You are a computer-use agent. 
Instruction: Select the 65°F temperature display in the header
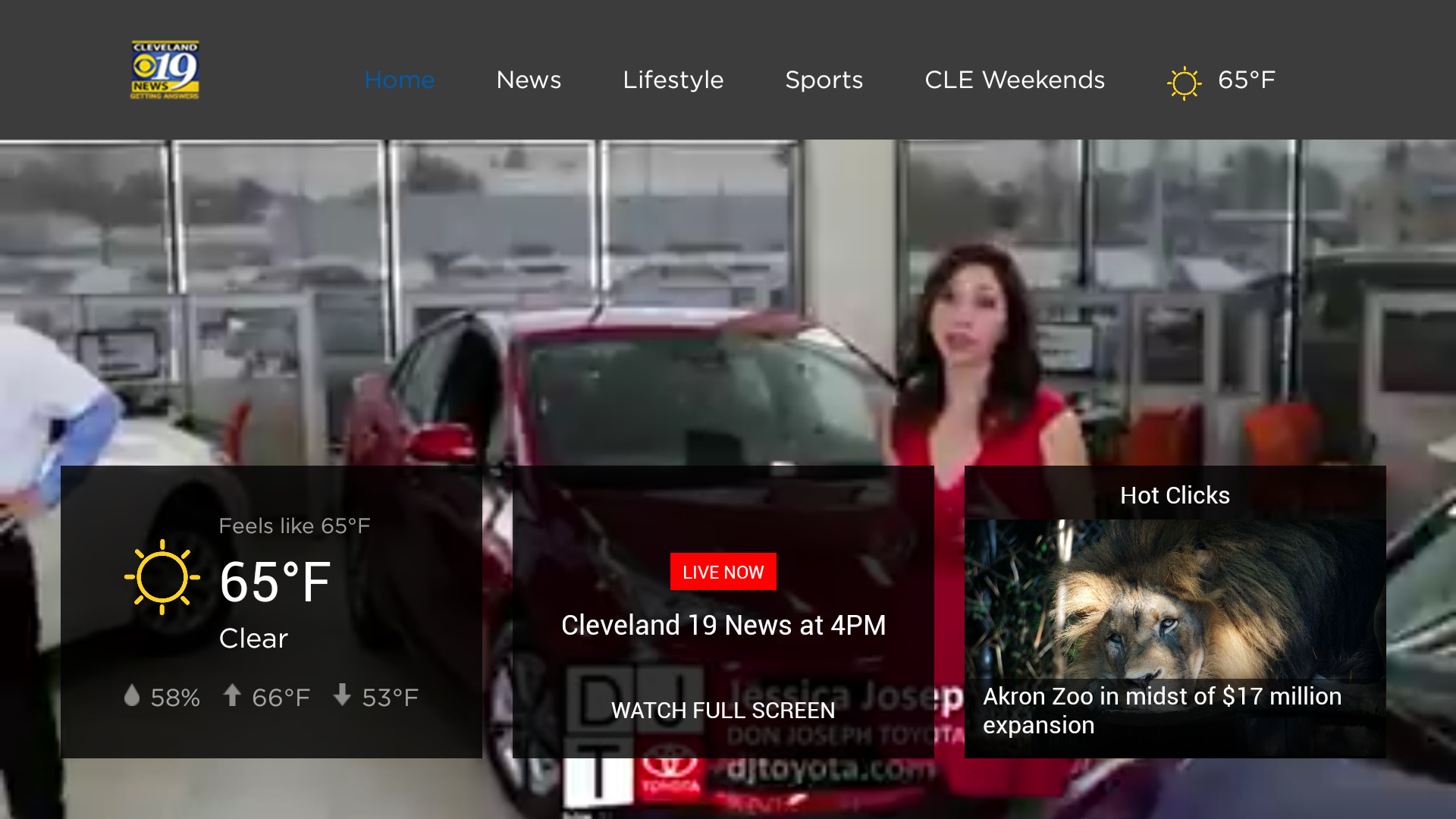tap(1247, 80)
